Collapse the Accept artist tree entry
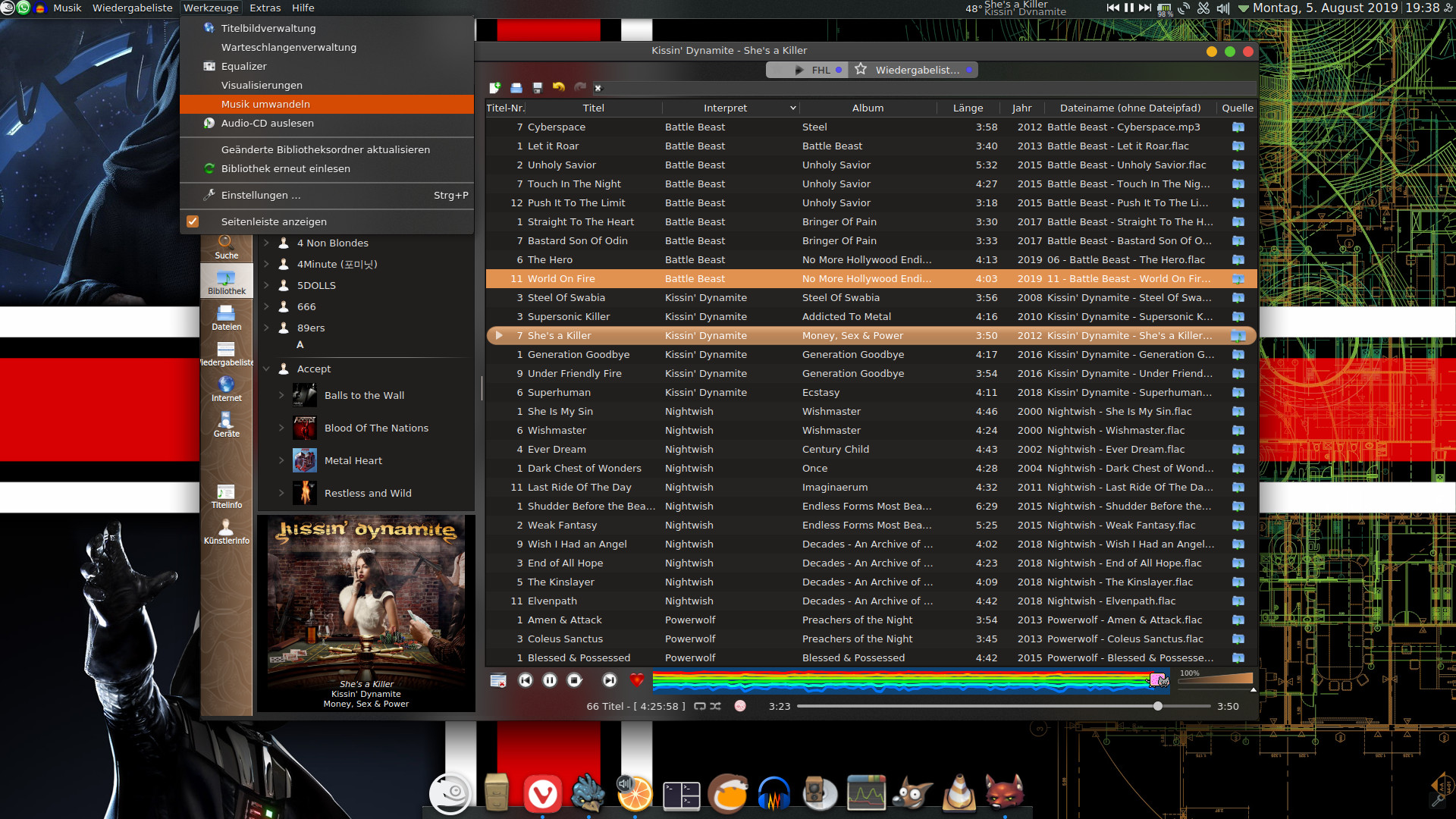Image resolution: width=1456 pixels, height=819 pixels. tap(266, 369)
